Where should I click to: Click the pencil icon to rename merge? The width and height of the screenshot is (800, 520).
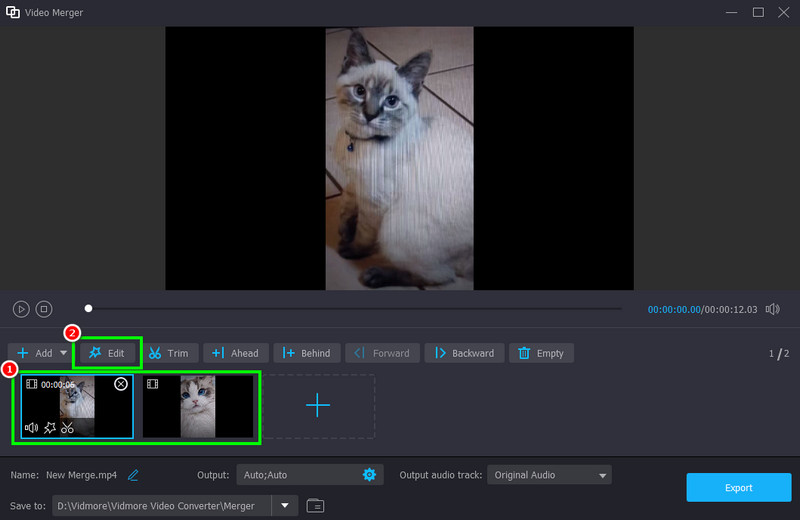[133, 475]
